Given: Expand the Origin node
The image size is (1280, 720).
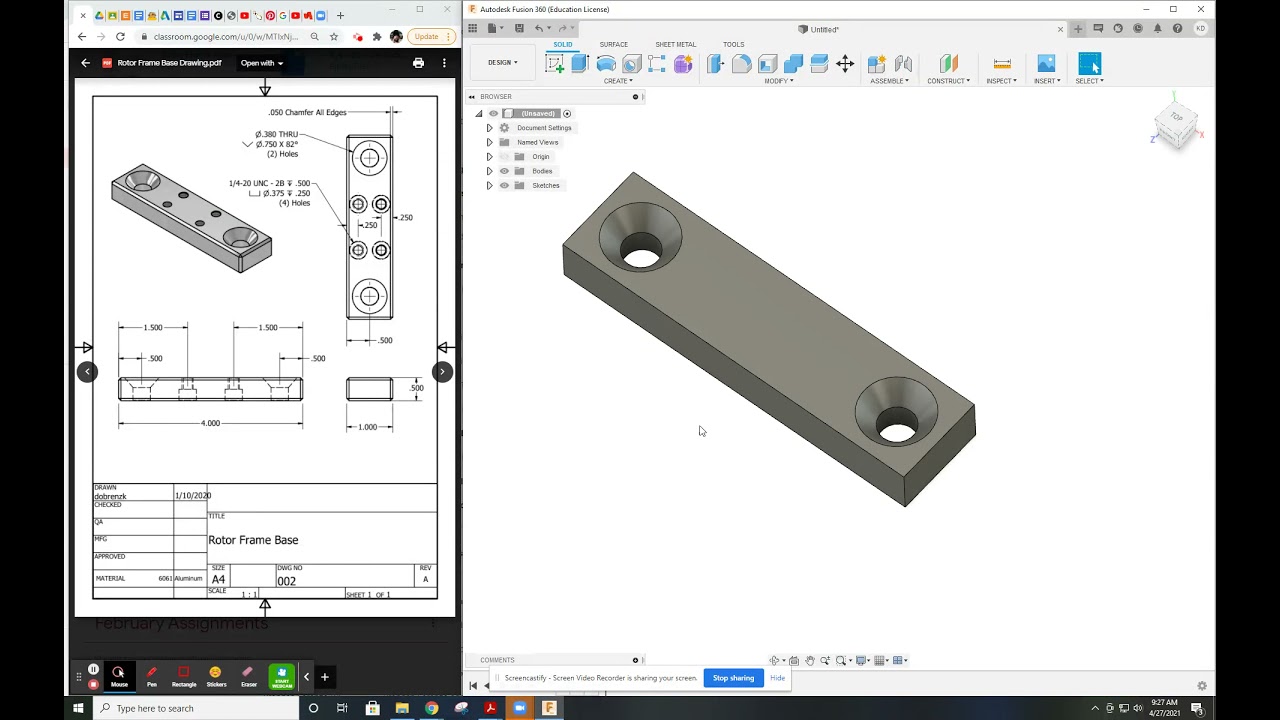Looking at the screenshot, I should point(489,157).
